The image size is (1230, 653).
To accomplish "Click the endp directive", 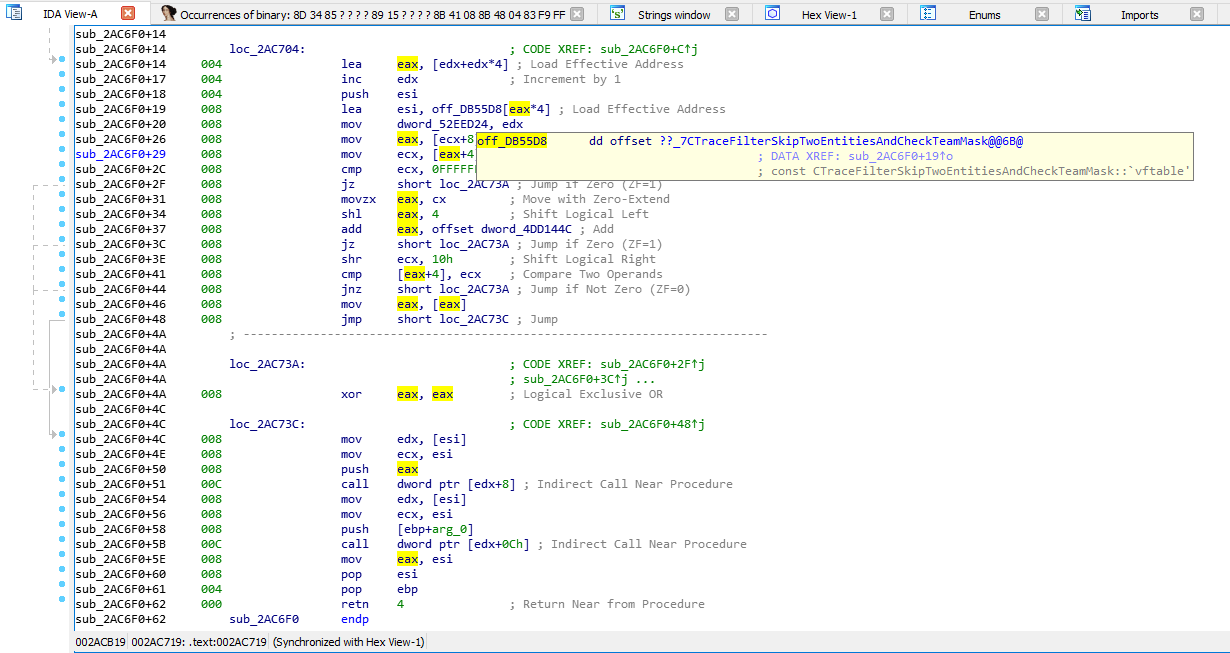I will [355, 619].
